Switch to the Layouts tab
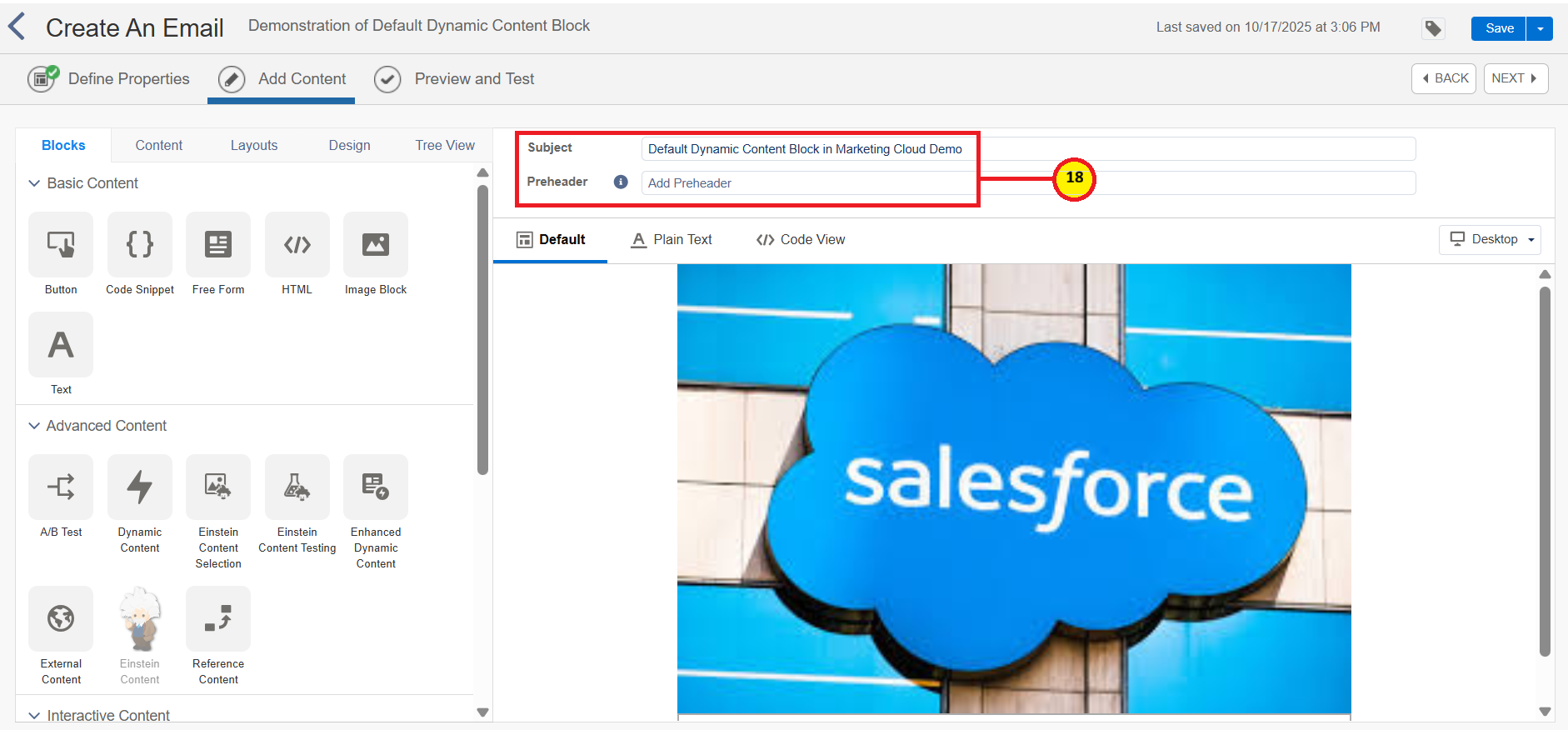The image size is (1568, 730). [x=254, y=145]
